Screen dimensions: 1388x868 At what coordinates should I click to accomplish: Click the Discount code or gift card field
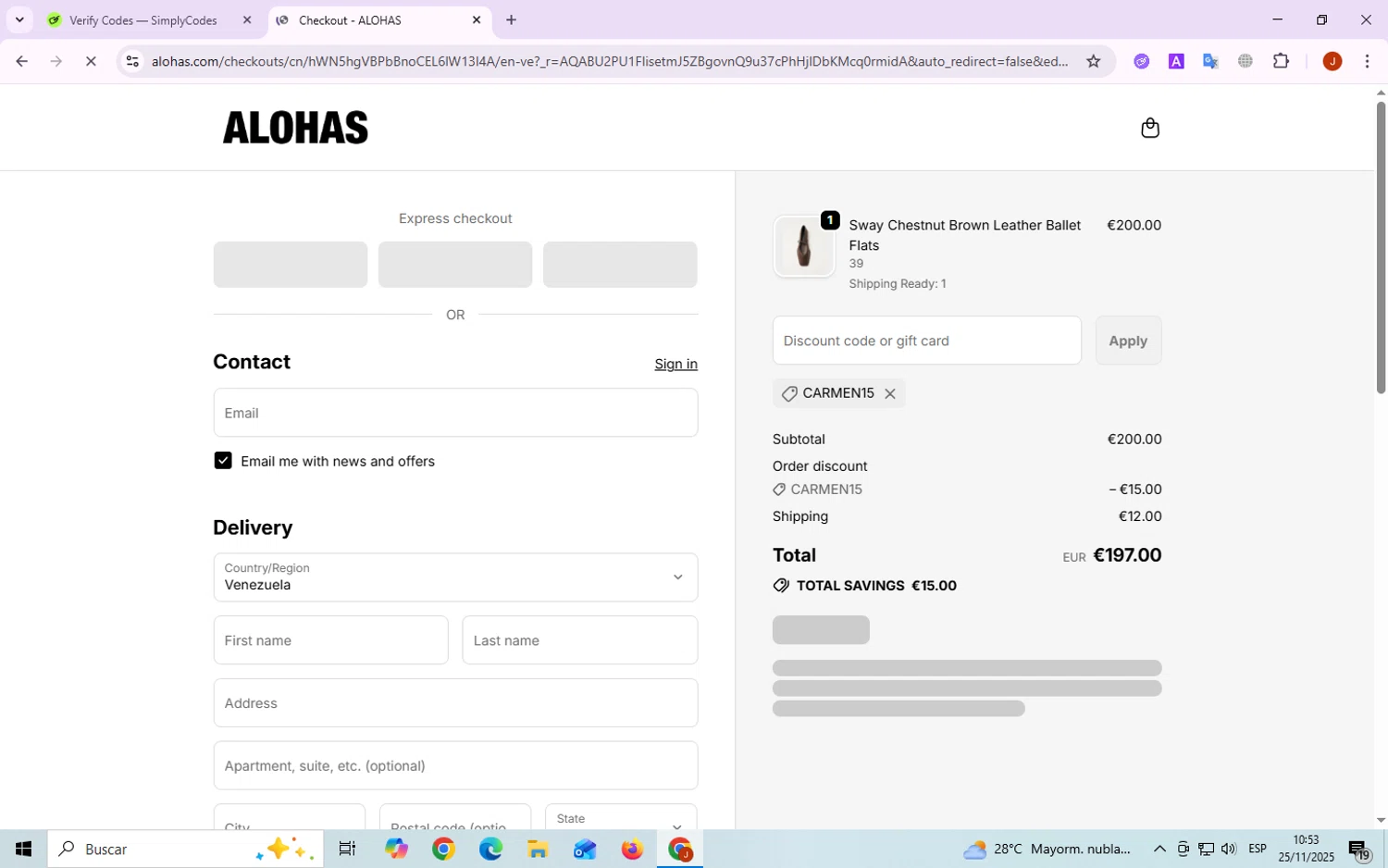pyautogui.click(x=926, y=341)
